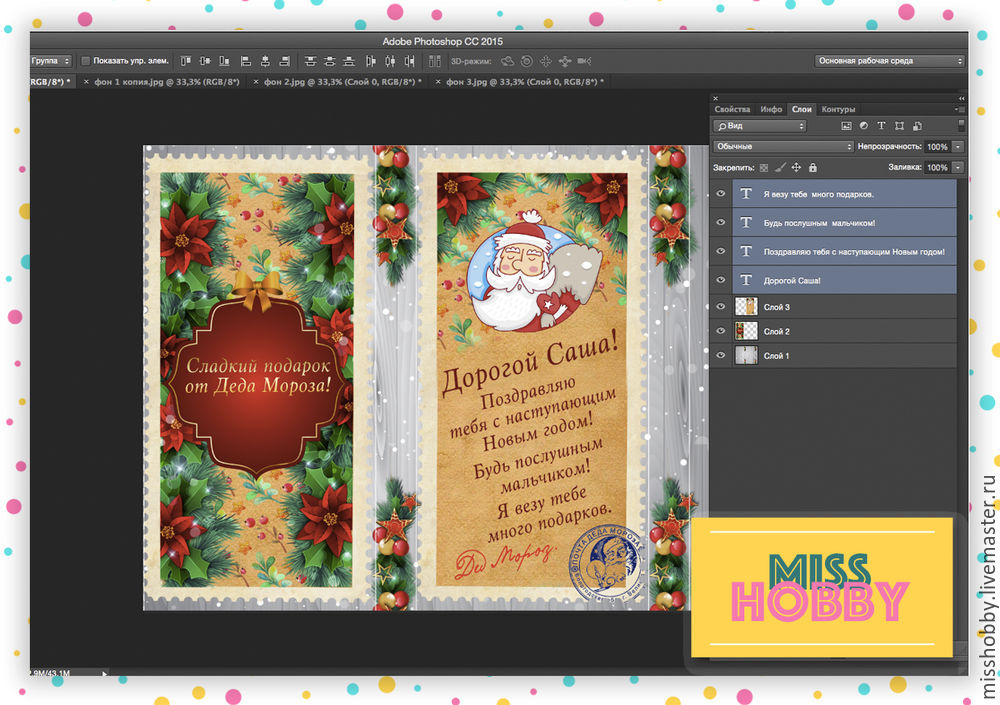This screenshot has height=705, width=1000.
Task: Hide the 'Дорогой Саша!' text layer
Action: tap(721, 281)
